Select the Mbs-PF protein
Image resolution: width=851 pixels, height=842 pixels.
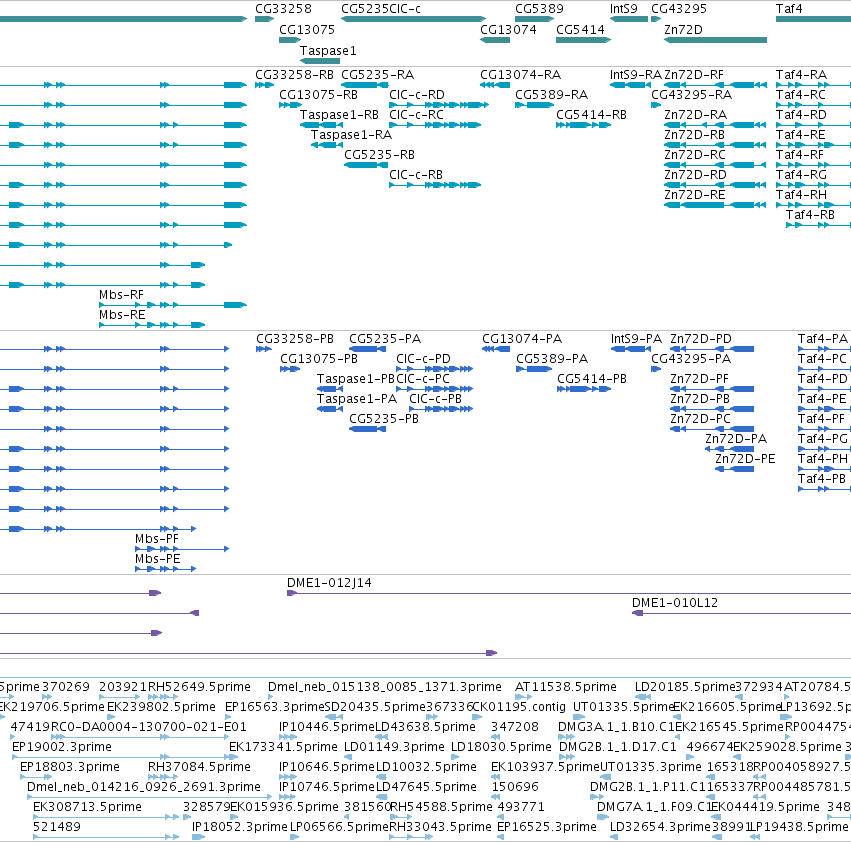(x=182, y=549)
